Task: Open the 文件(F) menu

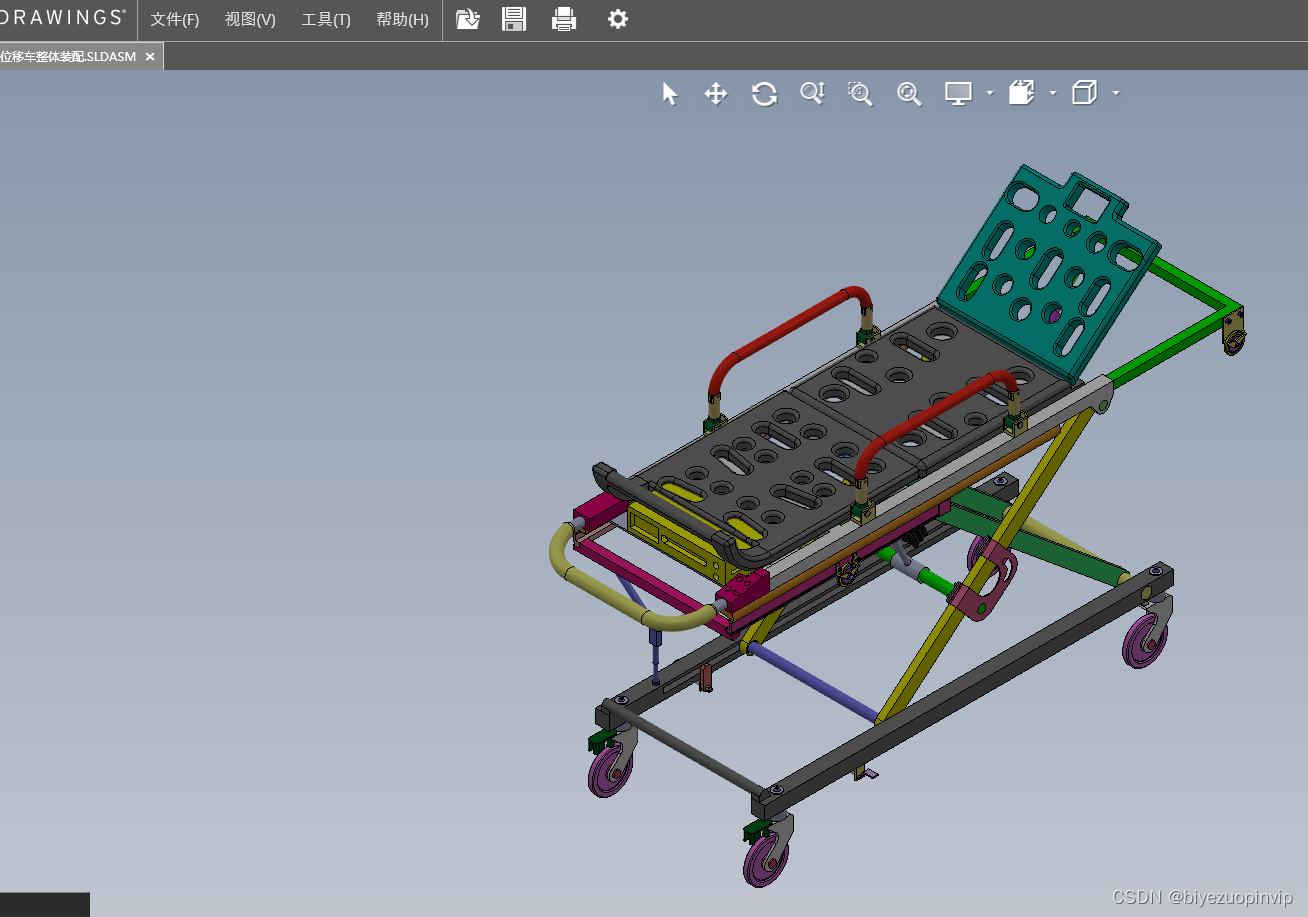Action: (174, 20)
